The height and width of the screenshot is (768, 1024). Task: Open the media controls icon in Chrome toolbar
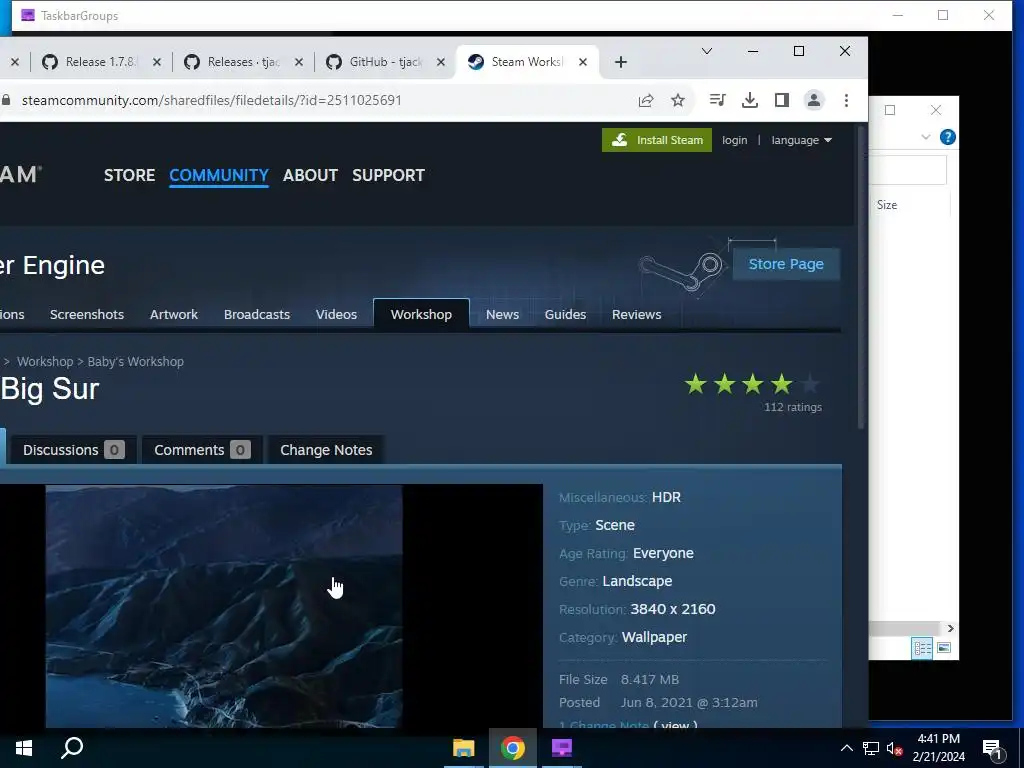[x=717, y=100]
